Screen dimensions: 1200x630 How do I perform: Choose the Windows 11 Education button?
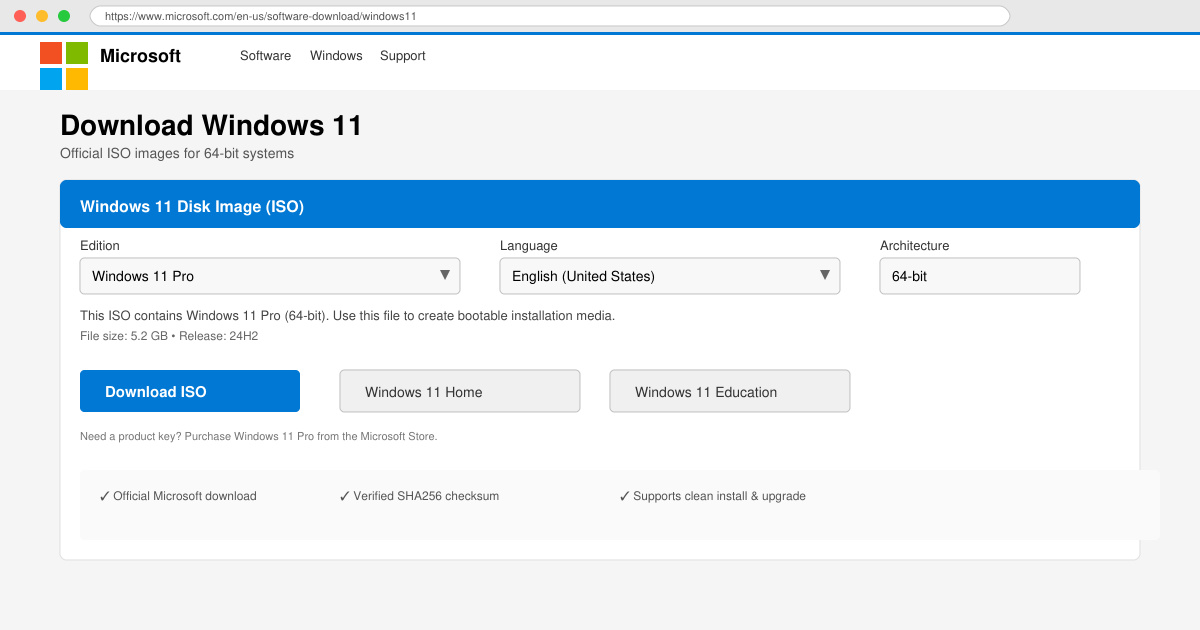tap(730, 391)
